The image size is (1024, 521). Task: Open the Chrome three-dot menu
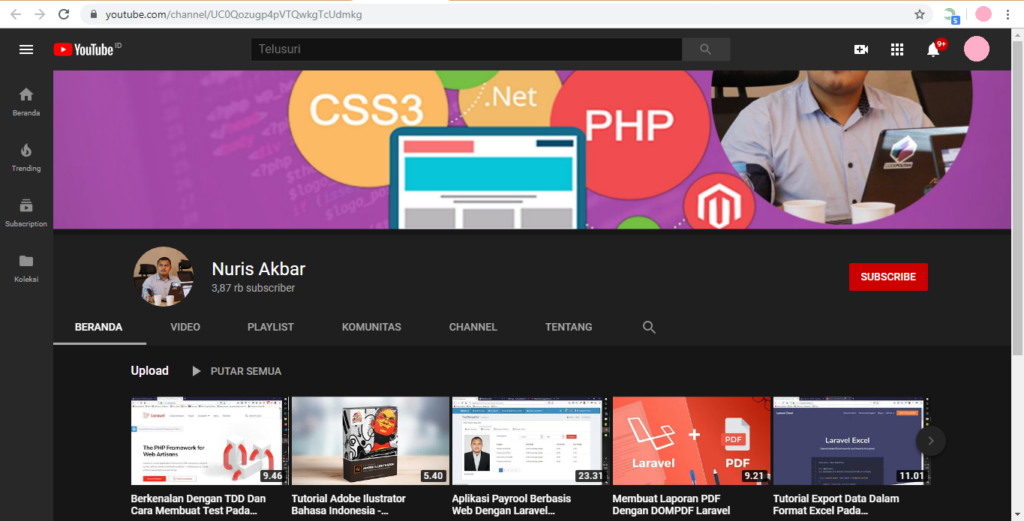point(1008,14)
